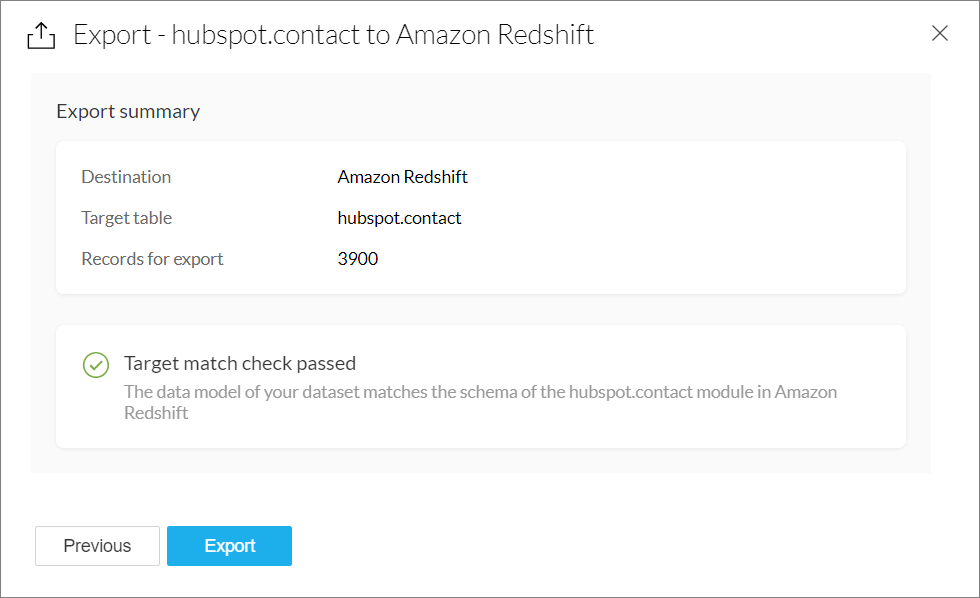
Task: Click the dialog title text
Action: tap(334, 35)
